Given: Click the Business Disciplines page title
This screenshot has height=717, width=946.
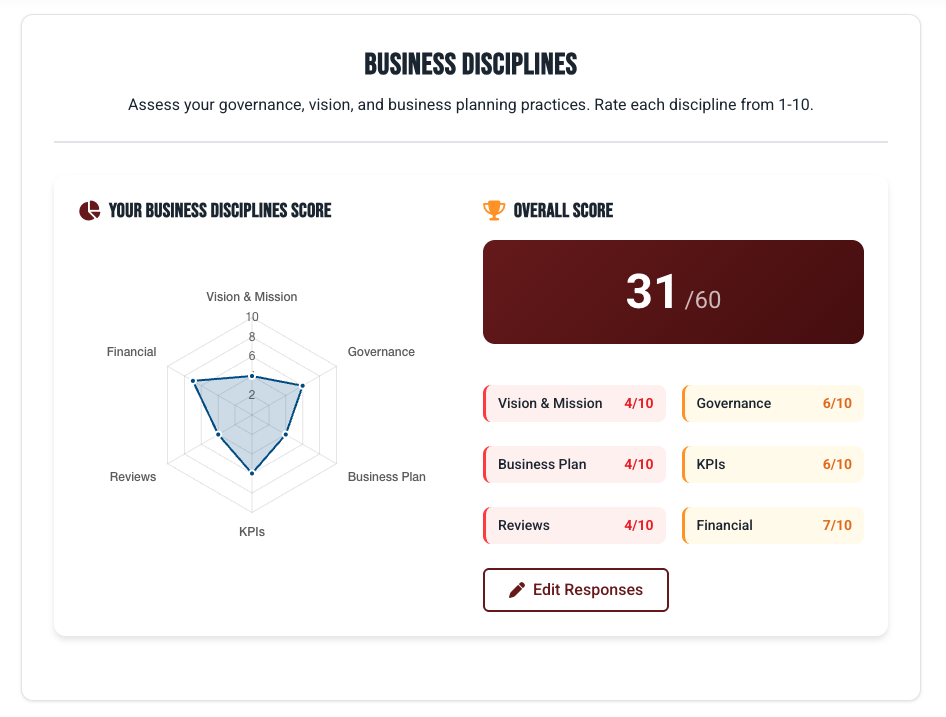Looking at the screenshot, I should (472, 64).
